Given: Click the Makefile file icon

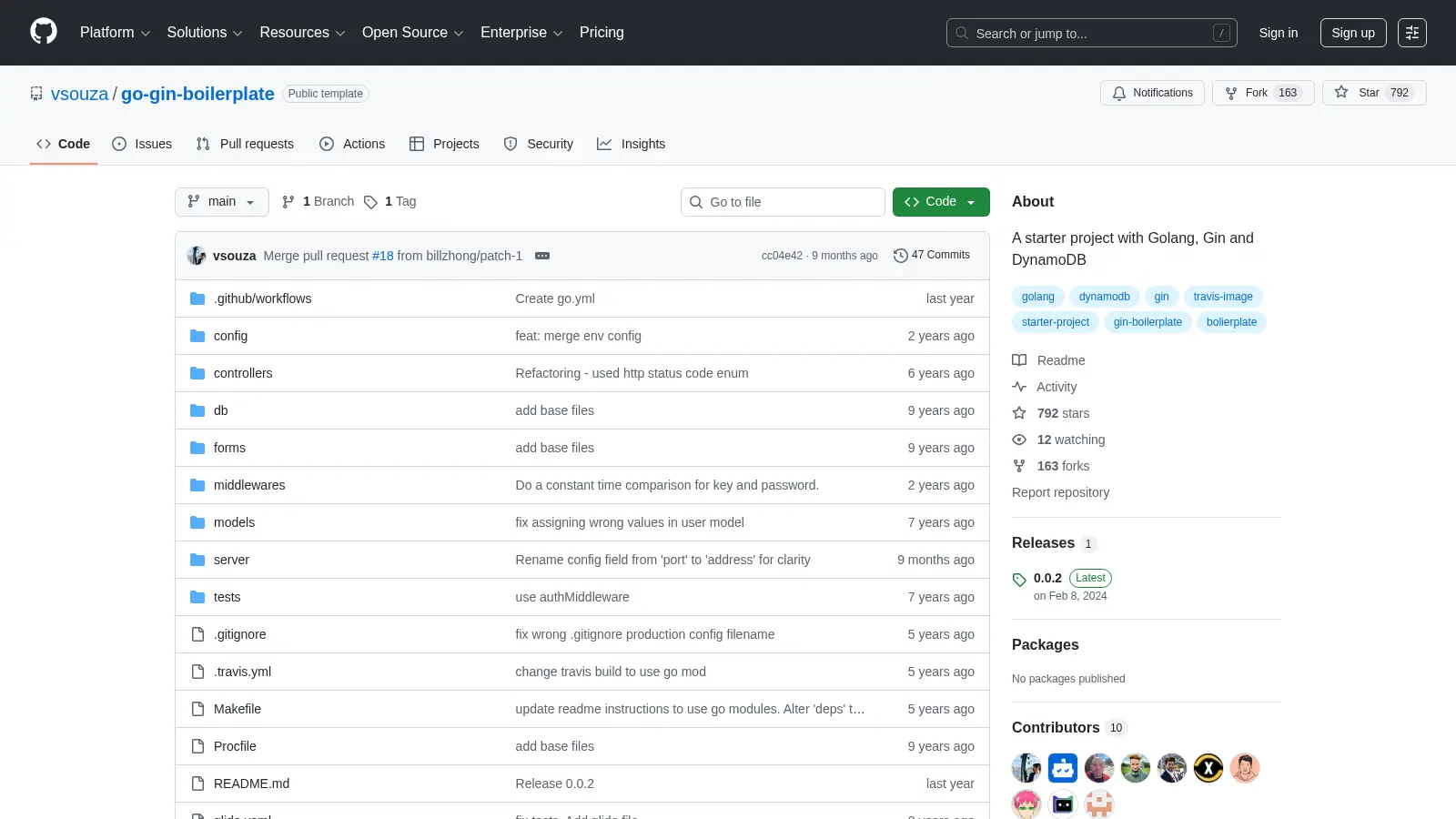Looking at the screenshot, I should click(x=197, y=709).
